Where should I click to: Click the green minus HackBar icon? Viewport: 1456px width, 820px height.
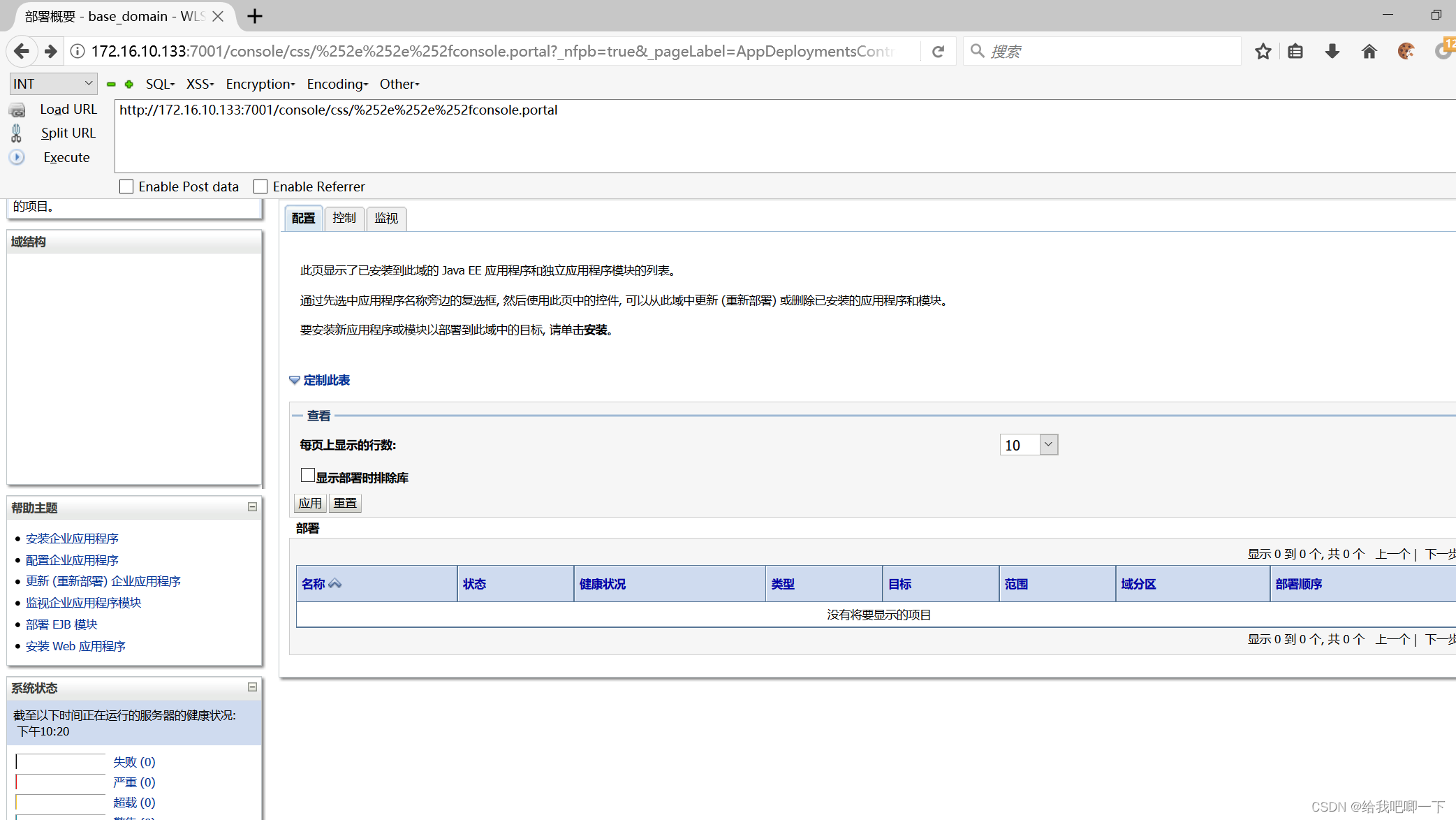pyautogui.click(x=111, y=84)
